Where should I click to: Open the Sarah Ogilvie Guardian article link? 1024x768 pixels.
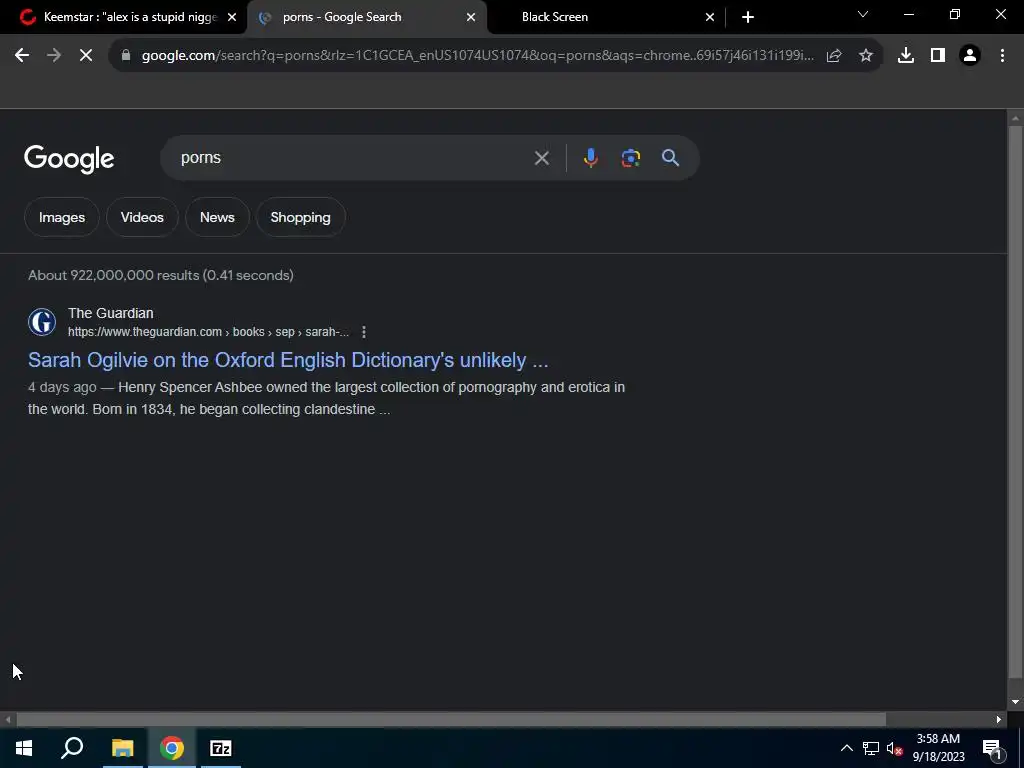click(288, 360)
